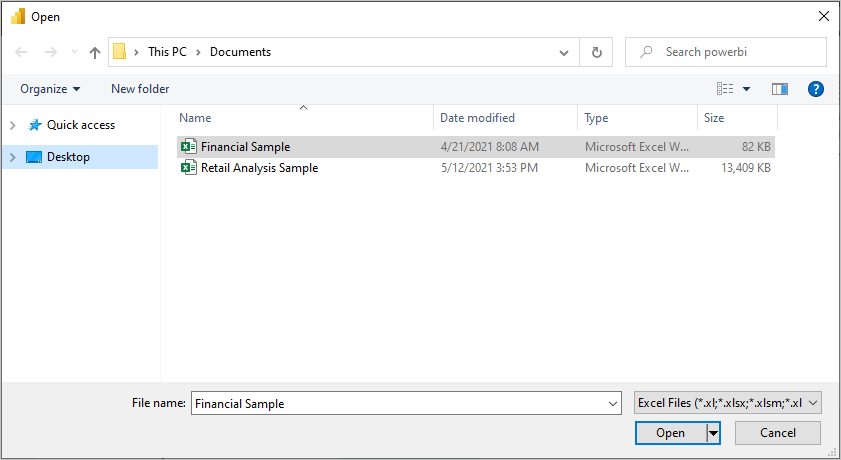
Task: Toggle the preview pane icon
Action: click(x=780, y=89)
